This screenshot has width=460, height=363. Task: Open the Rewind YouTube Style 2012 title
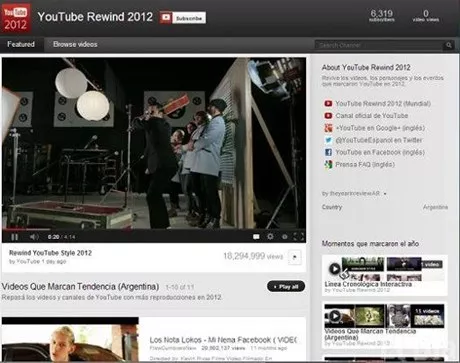[x=50, y=253]
